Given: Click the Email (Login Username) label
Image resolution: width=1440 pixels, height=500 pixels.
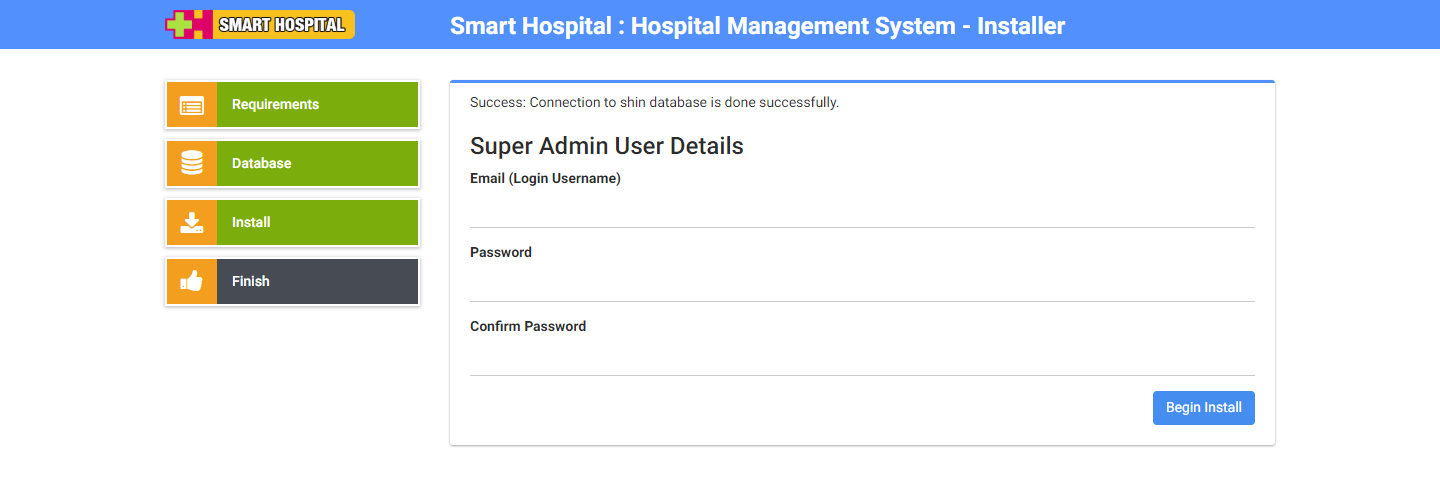Looking at the screenshot, I should [x=545, y=179].
